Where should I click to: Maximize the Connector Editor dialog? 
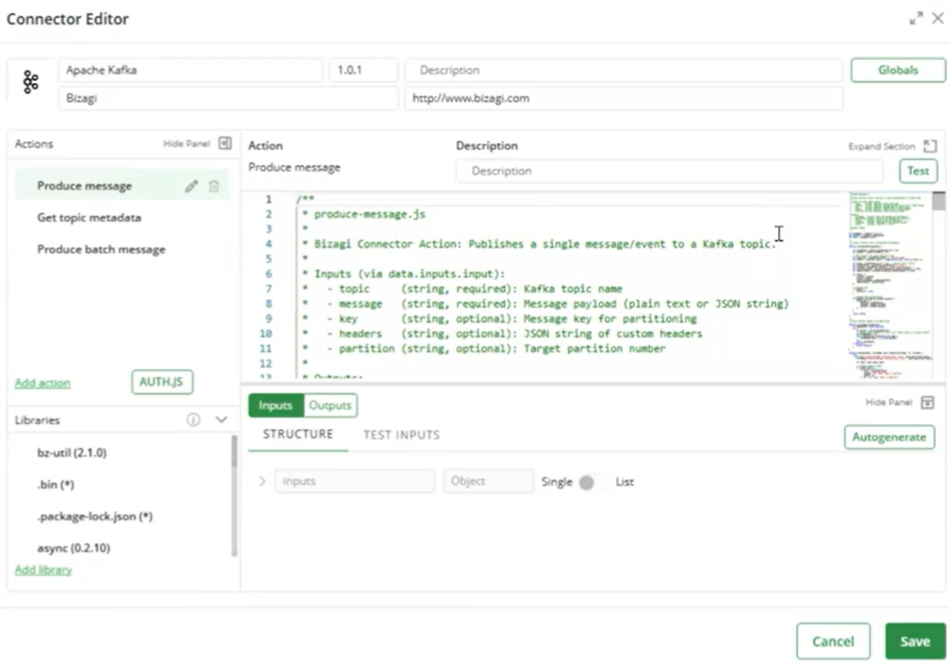coord(916,18)
